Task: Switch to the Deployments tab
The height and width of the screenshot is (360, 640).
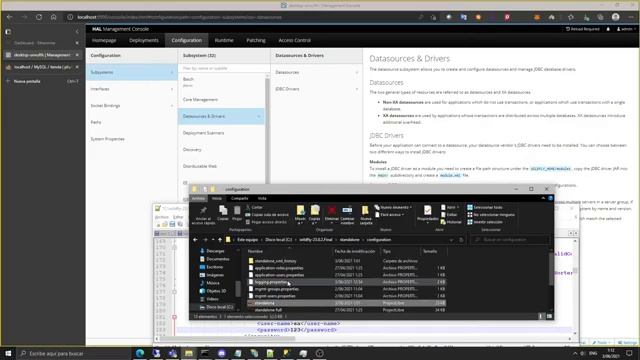Action: point(144,40)
